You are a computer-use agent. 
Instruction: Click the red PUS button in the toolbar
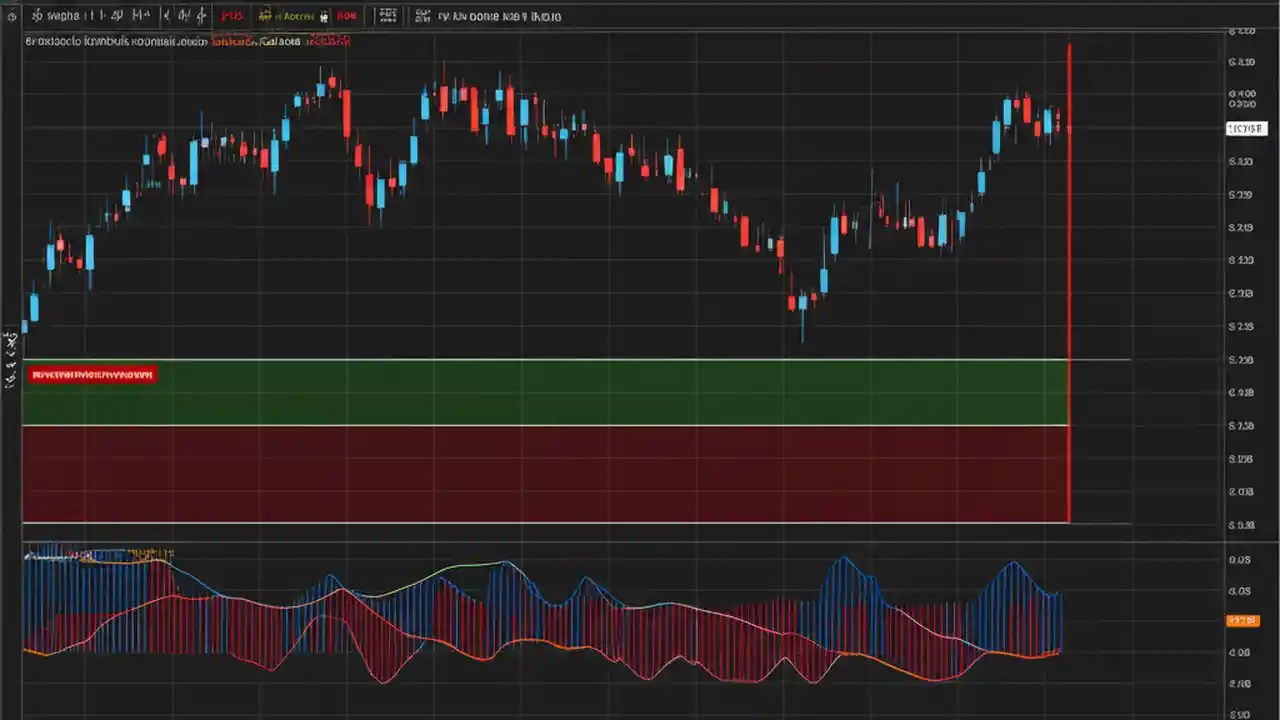[232, 15]
